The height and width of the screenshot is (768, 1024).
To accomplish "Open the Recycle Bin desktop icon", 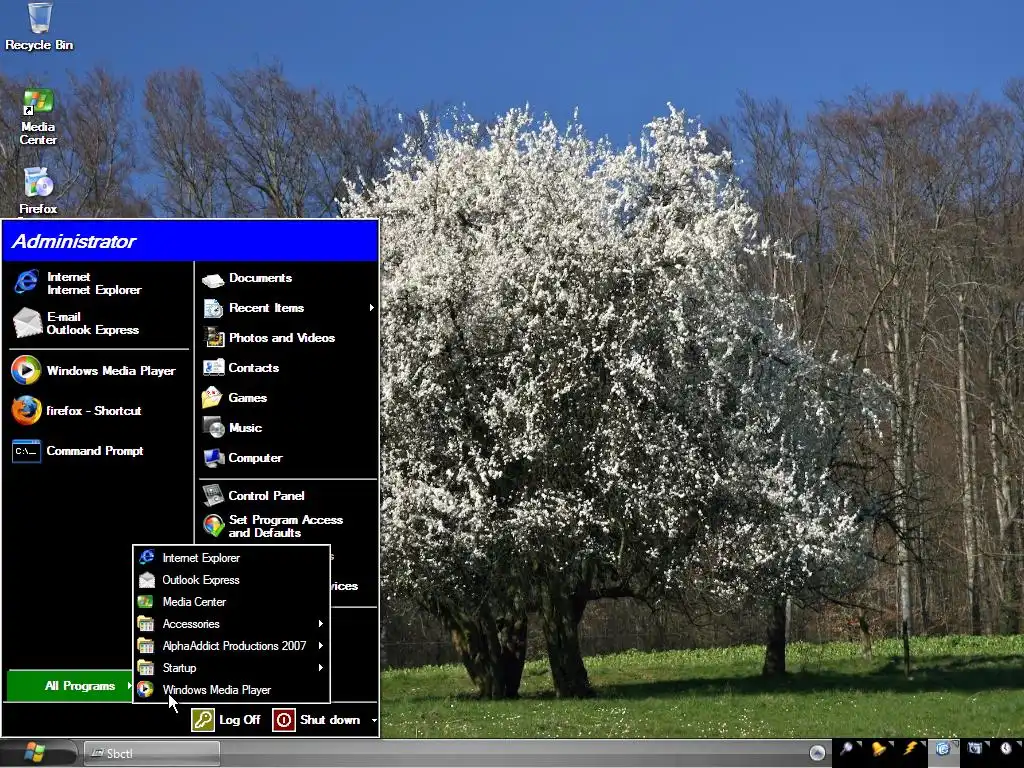I will 39,27.
